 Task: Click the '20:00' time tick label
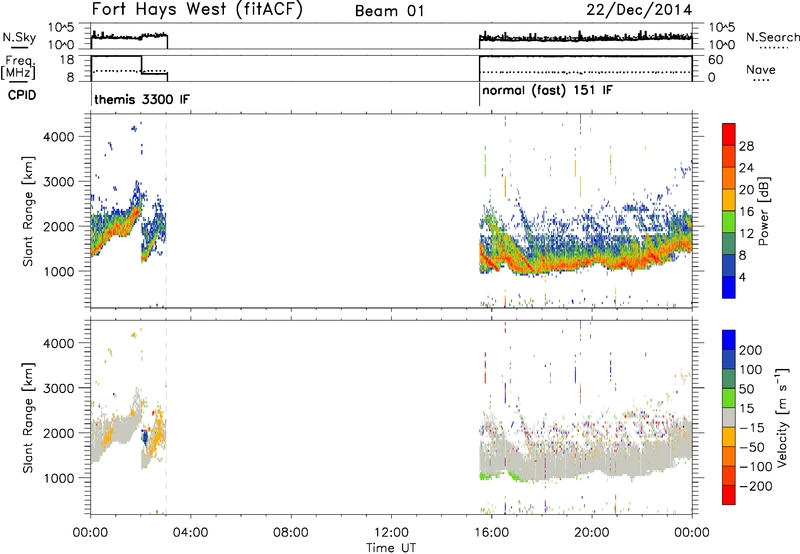(592, 533)
